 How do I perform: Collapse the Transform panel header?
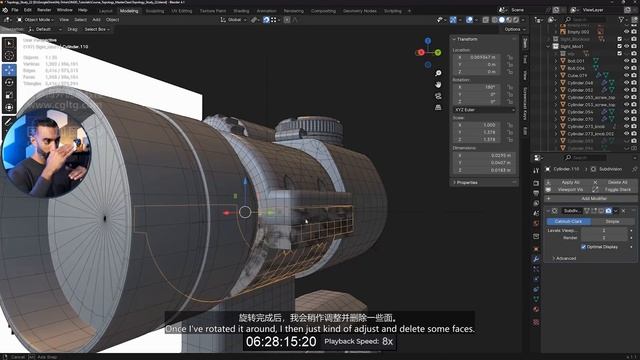pyautogui.click(x=484, y=39)
